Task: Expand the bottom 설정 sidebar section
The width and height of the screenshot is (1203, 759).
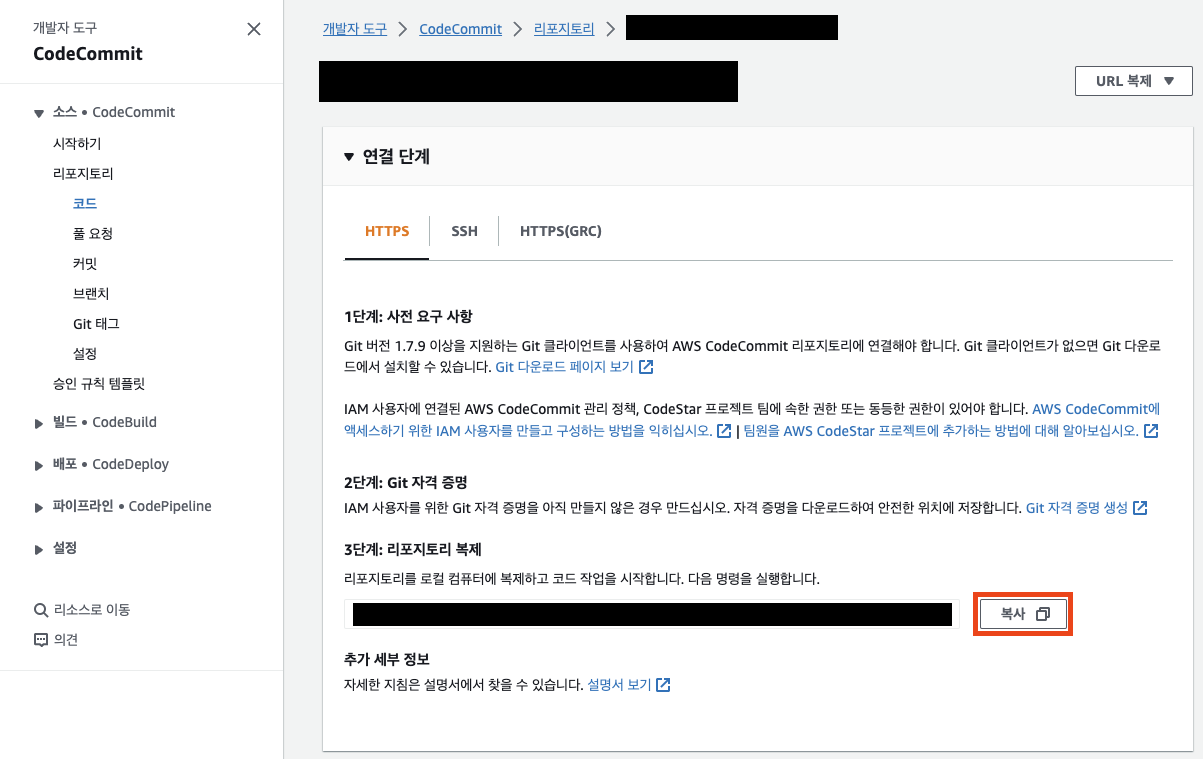Action: click(x=39, y=549)
